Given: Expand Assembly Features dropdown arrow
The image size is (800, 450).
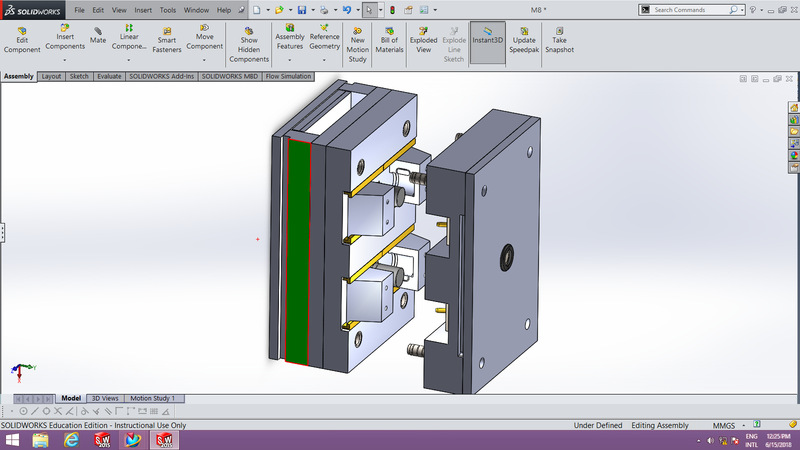Looking at the screenshot, I should (289, 60).
